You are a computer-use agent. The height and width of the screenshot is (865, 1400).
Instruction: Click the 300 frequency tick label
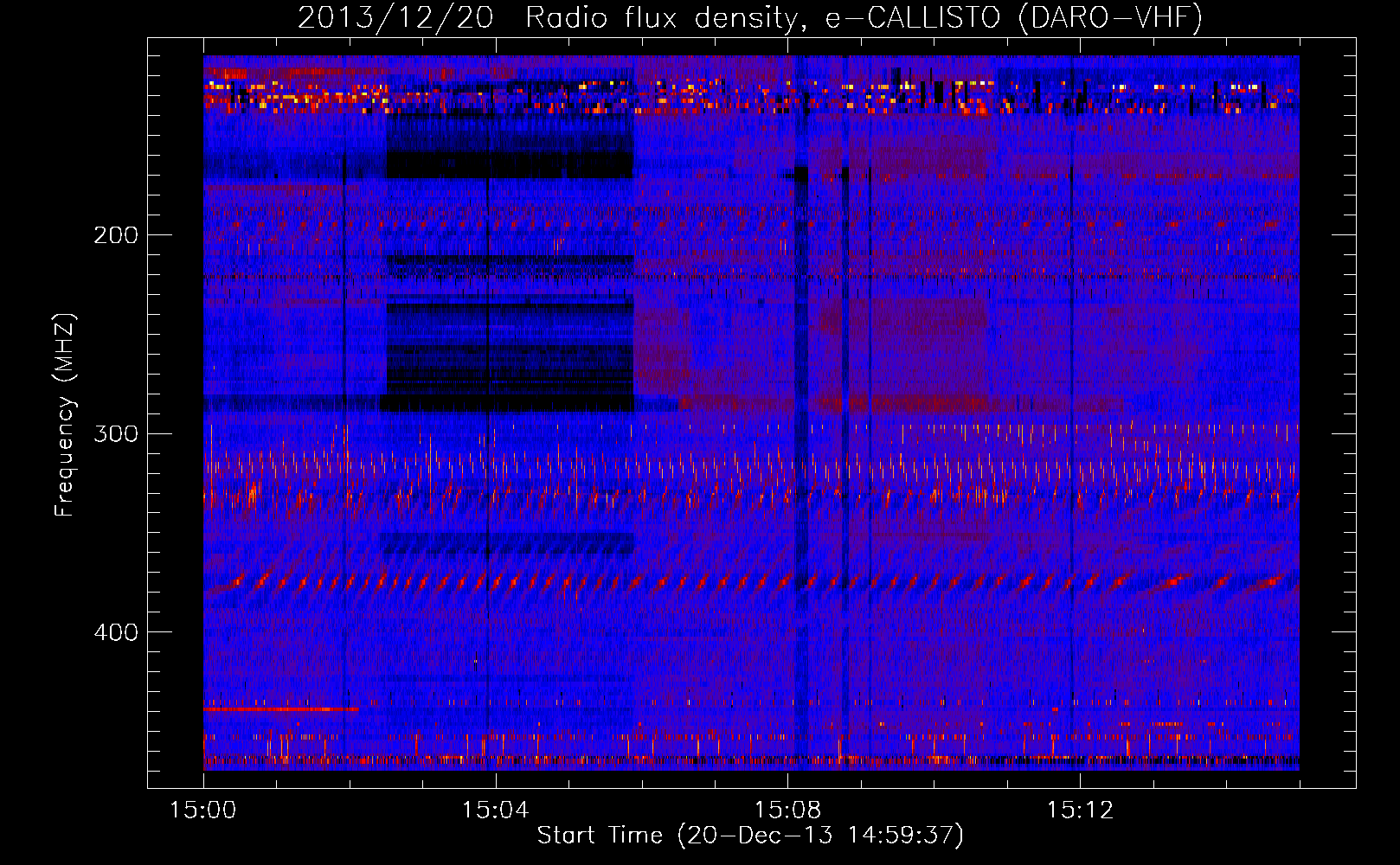tap(116, 433)
